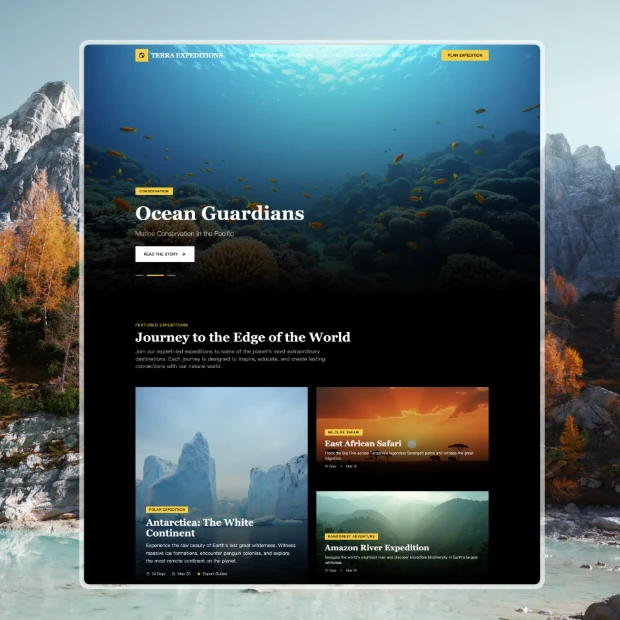
Task: Click the Read the Story button
Action: 165,254
